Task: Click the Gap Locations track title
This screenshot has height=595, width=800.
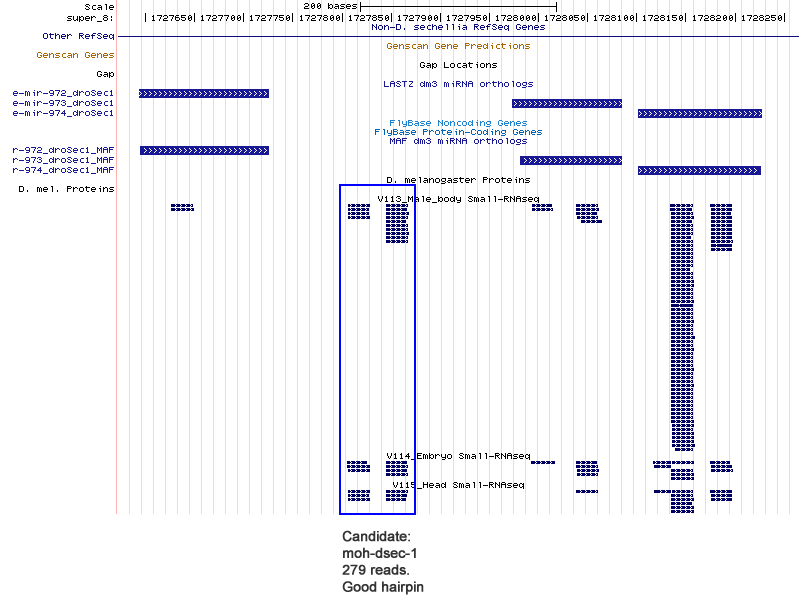Action: click(458, 65)
